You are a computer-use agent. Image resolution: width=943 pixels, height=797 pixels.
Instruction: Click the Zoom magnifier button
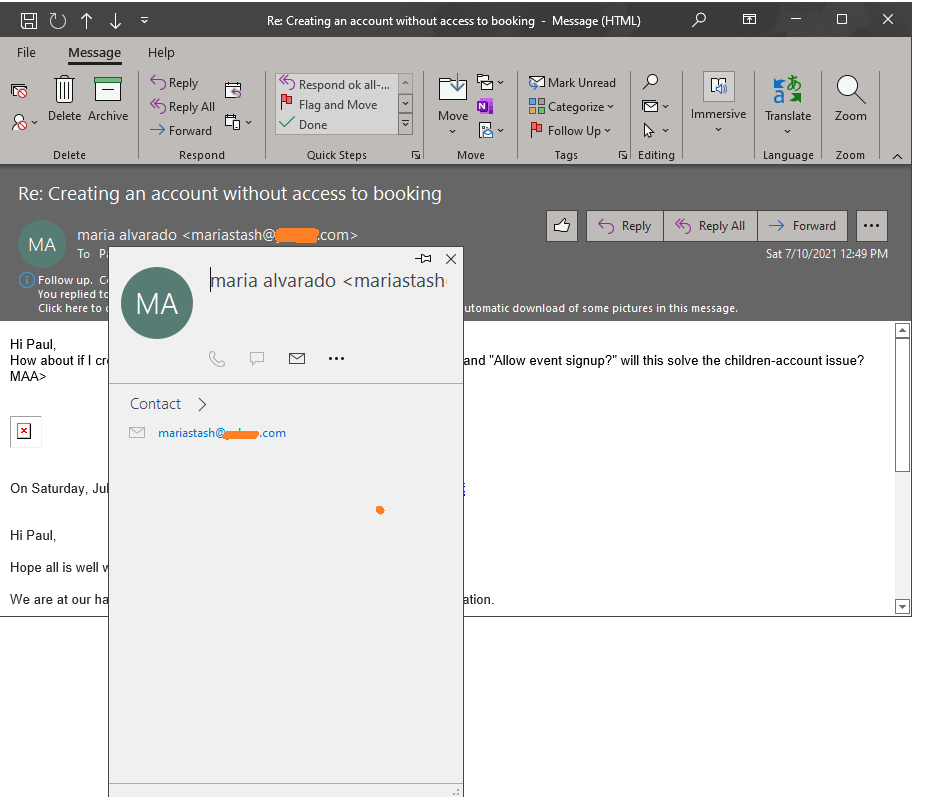pyautogui.click(x=850, y=99)
